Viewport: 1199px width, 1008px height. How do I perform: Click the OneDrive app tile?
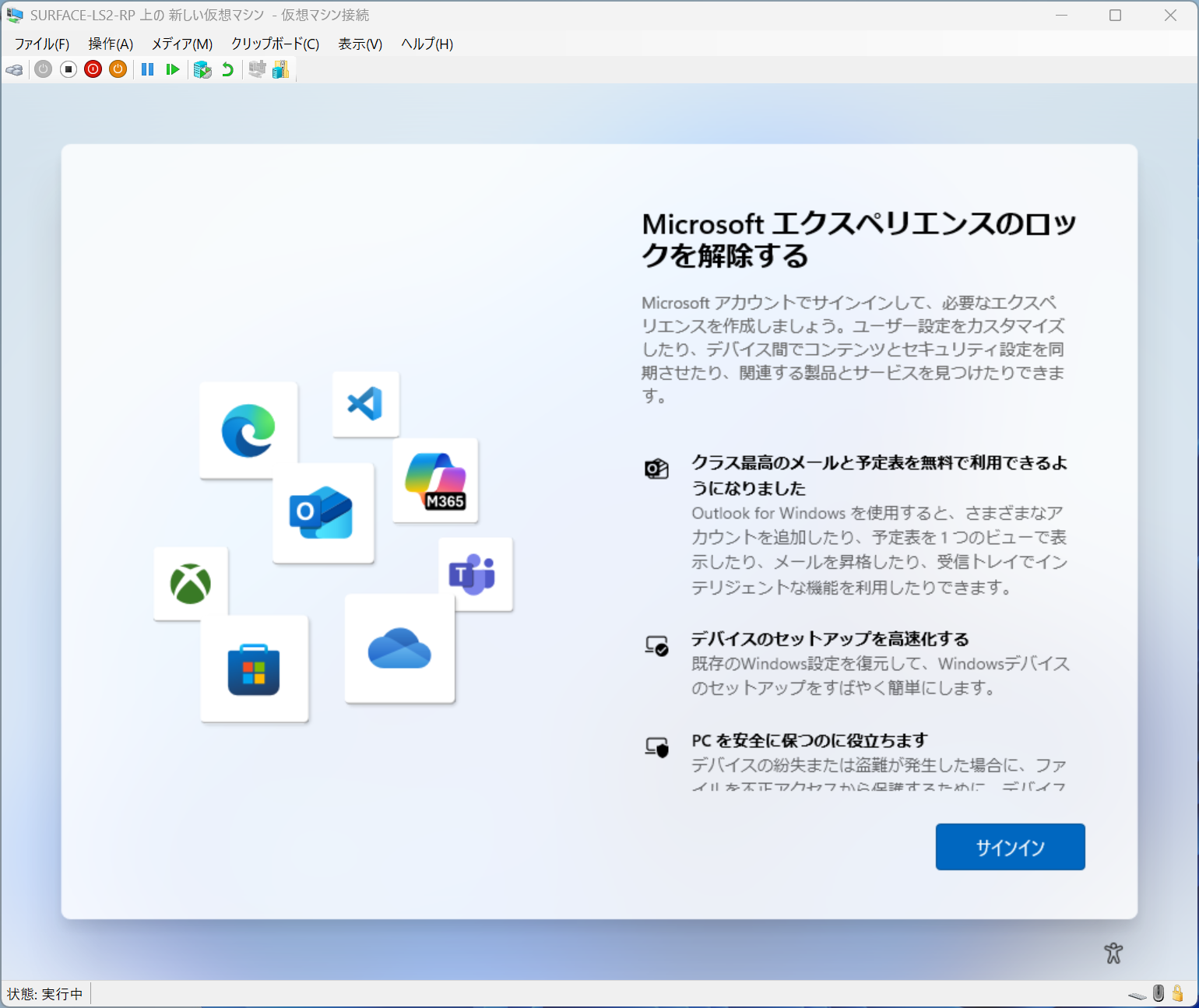(x=399, y=652)
